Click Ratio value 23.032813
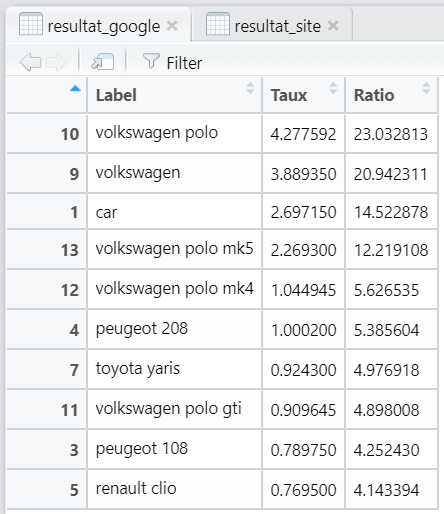This screenshot has height=514, width=444. click(x=391, y=134)
